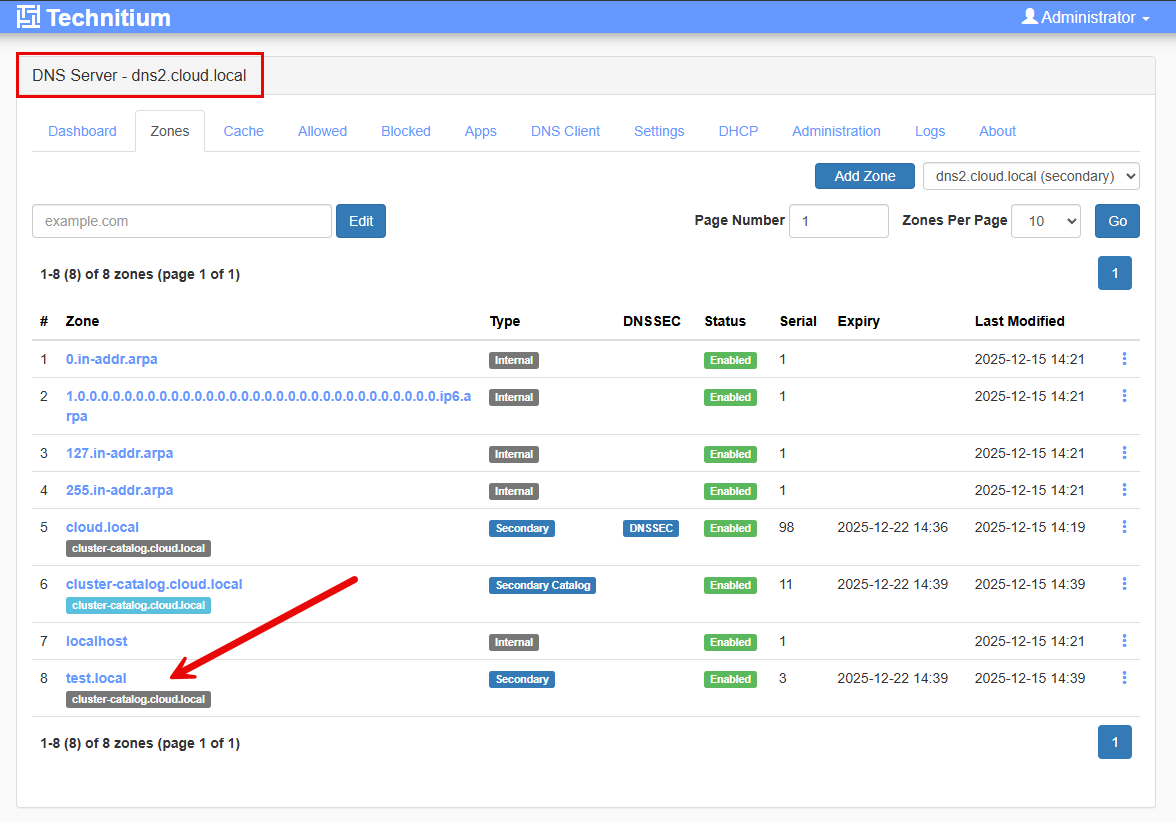Open options menu for test.local zone
This screenshot has height=822, width=1176.
point(1124,678)
